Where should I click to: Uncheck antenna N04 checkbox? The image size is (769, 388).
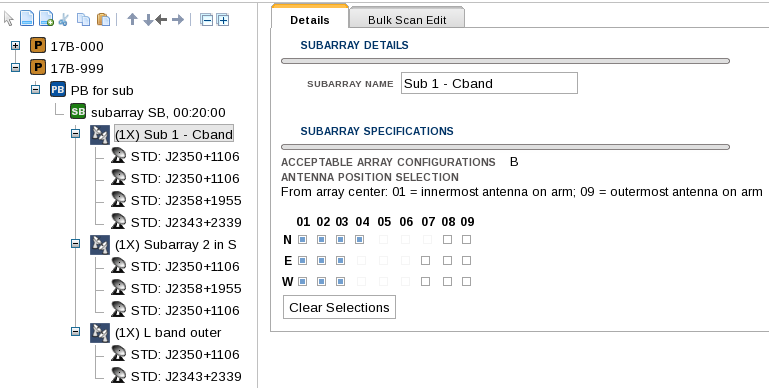(x=359, y=240)
